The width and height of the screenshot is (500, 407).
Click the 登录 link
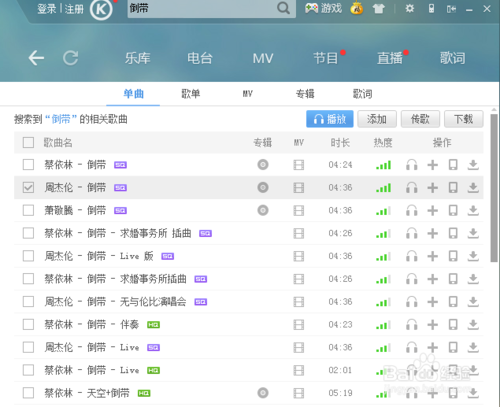click(47, 9)
